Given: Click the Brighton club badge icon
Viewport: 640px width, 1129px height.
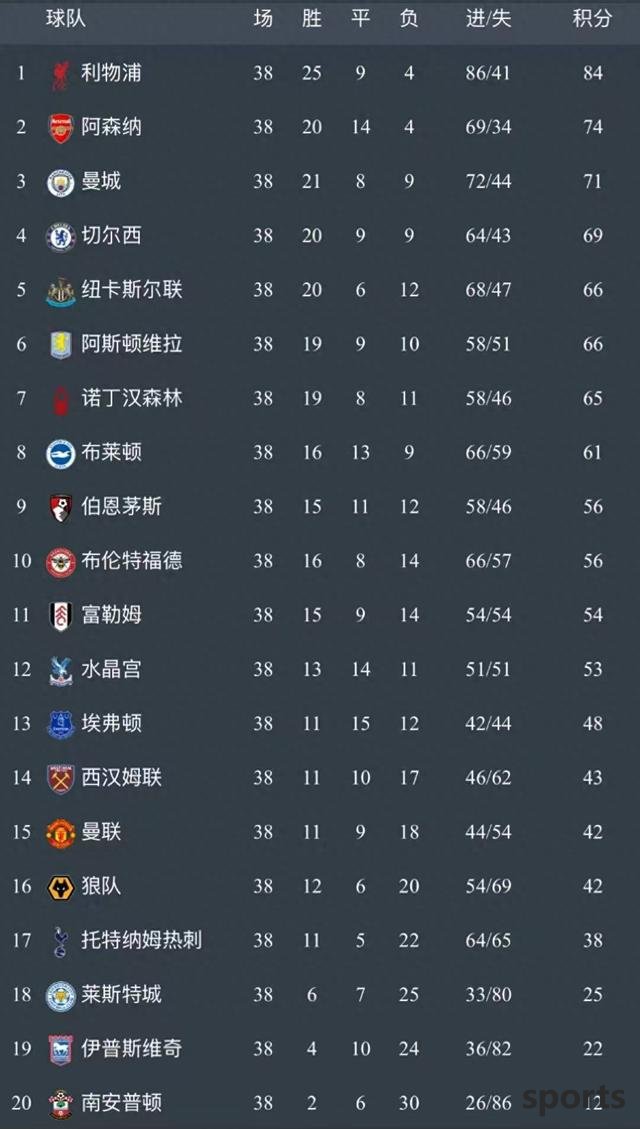Looking at the screenshot, I should [x=60, y=454].
